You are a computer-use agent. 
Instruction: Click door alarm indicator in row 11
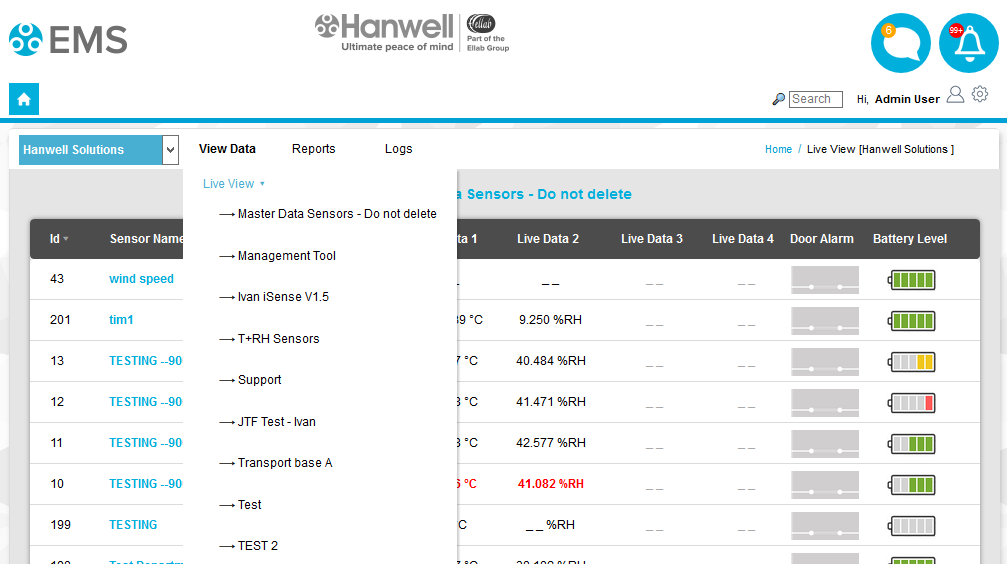point(825,444)
